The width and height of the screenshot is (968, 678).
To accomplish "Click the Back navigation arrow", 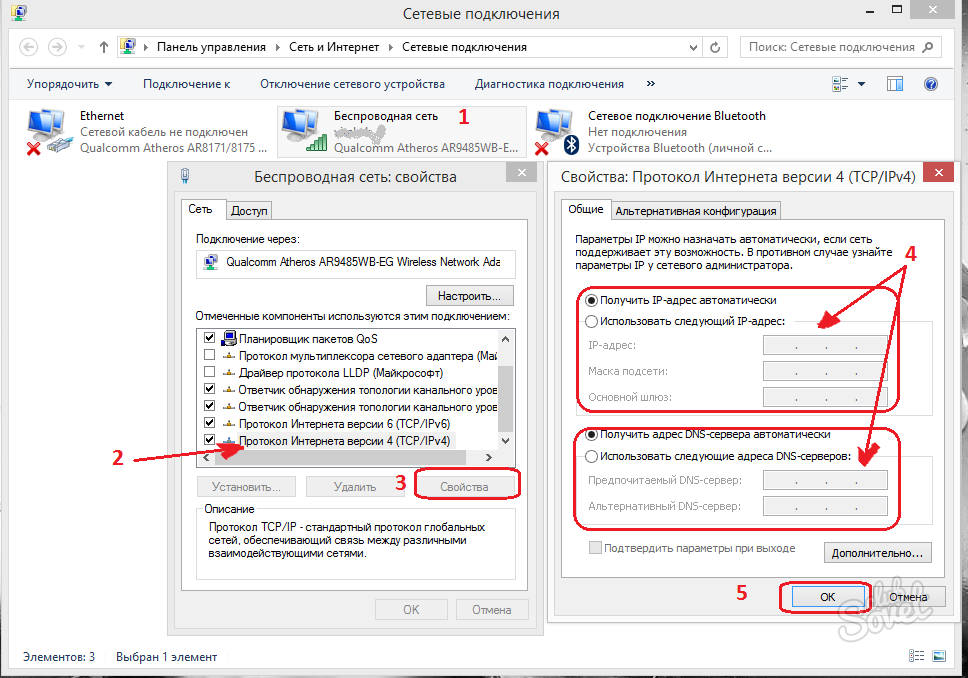I will [28, 47].
